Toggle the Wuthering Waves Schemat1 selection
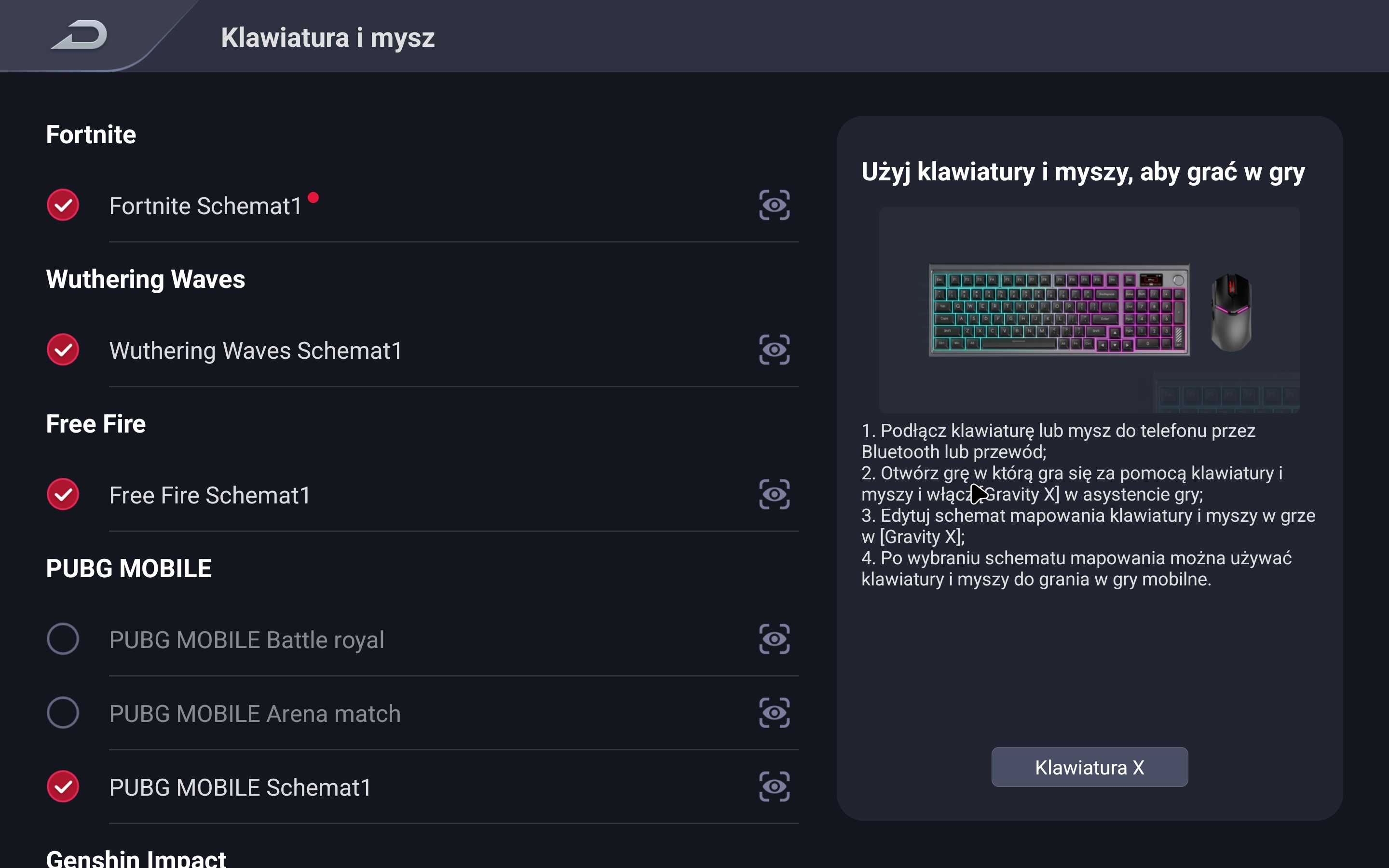The height and width of the screenshot is (868, 1389). [63, 350]
